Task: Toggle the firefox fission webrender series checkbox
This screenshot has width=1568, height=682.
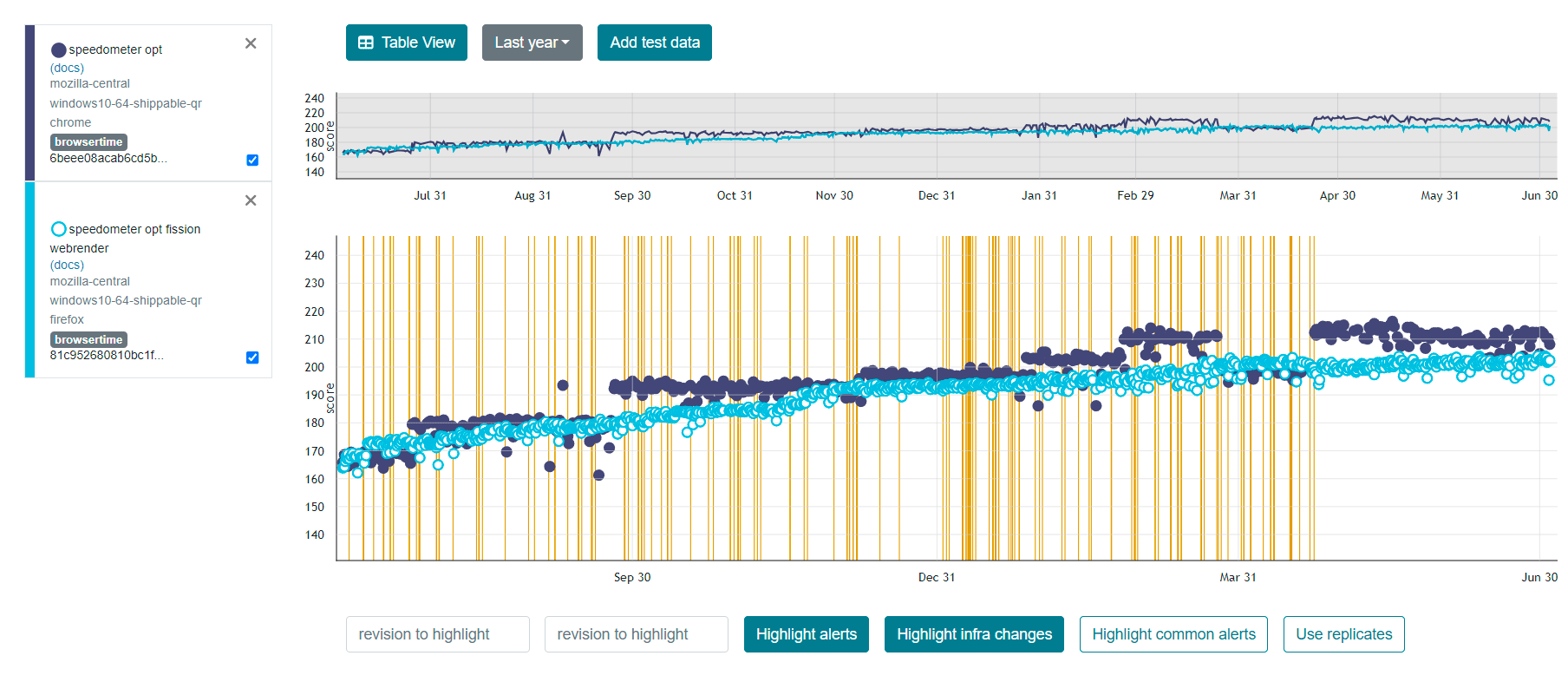Action: click(x=252, y=357)
